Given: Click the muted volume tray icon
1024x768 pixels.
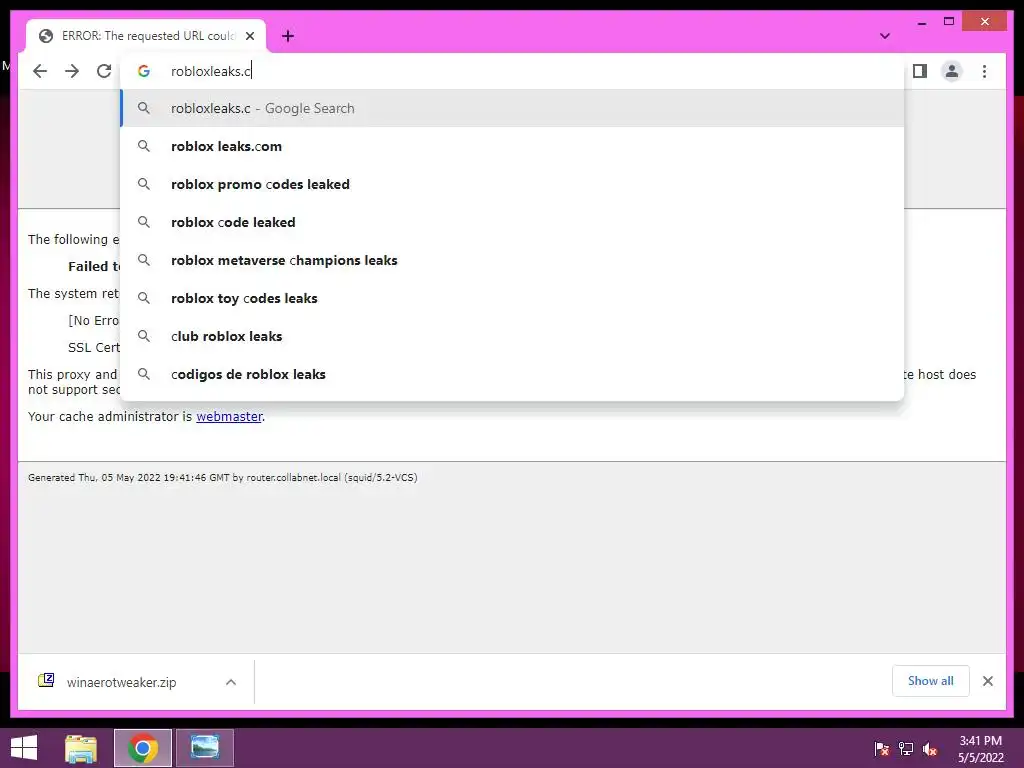Looking at the screenshot, I should [x=929, y=748].
